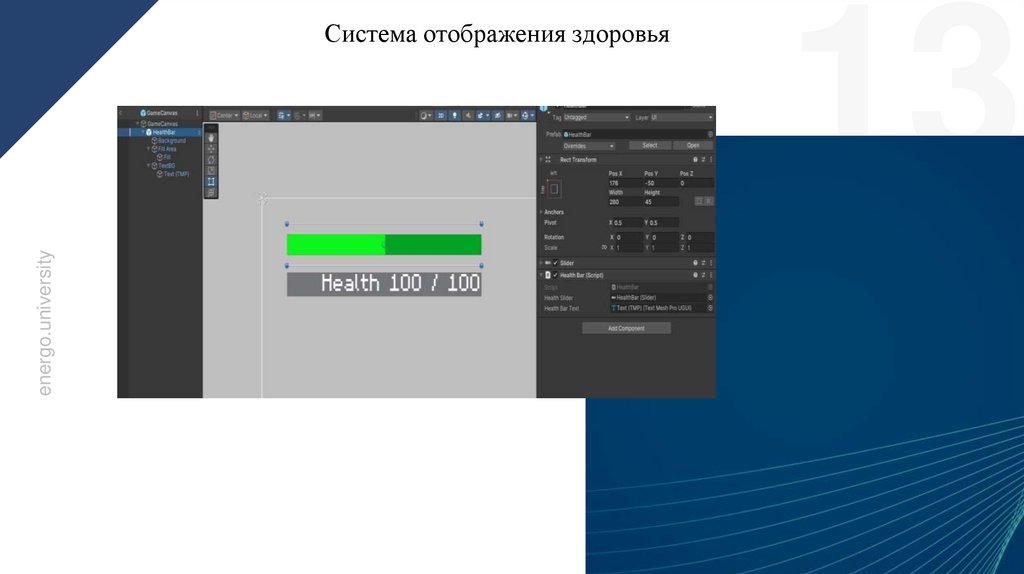Screen dimensions: 1024x574
Task: Select the Move tool
Action: tap(211, 150)
